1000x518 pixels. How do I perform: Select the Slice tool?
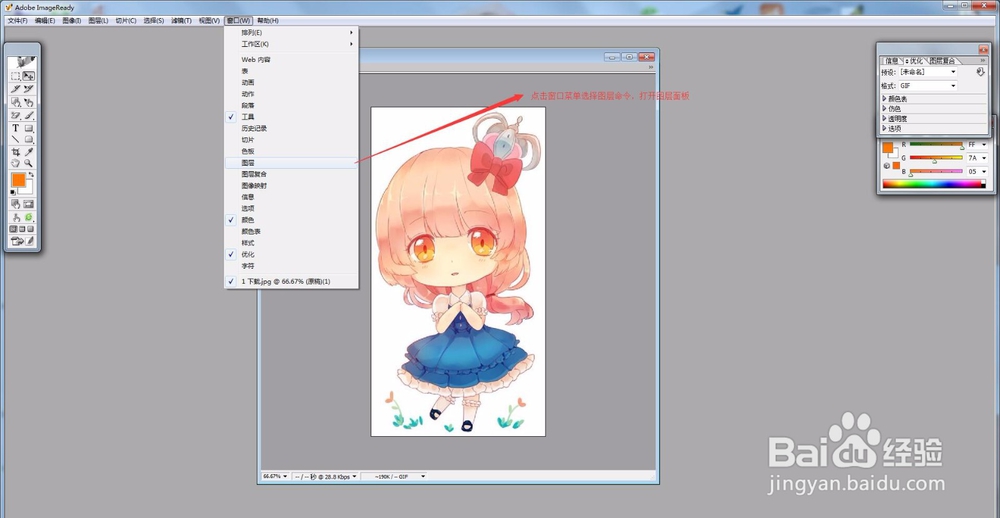[15, 89]
